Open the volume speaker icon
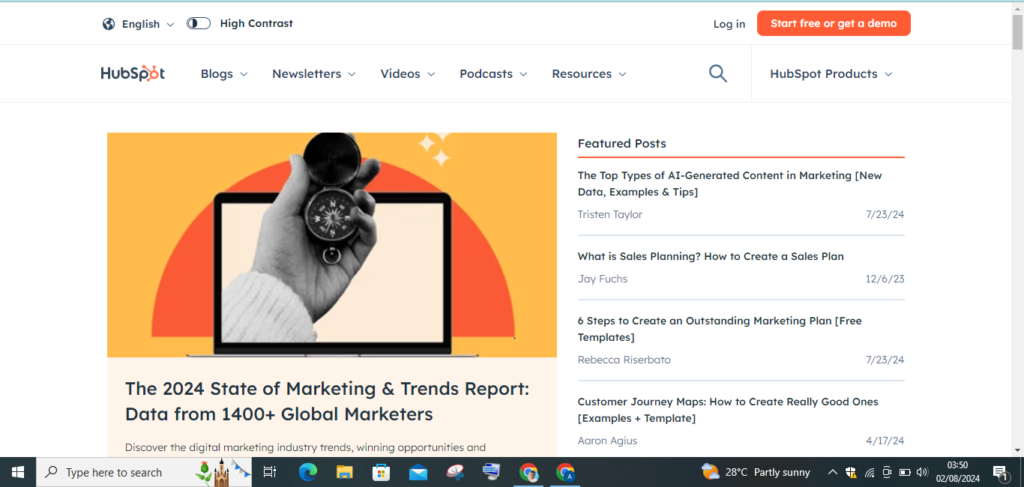1024x487 pixels. (x=922, y=472)
